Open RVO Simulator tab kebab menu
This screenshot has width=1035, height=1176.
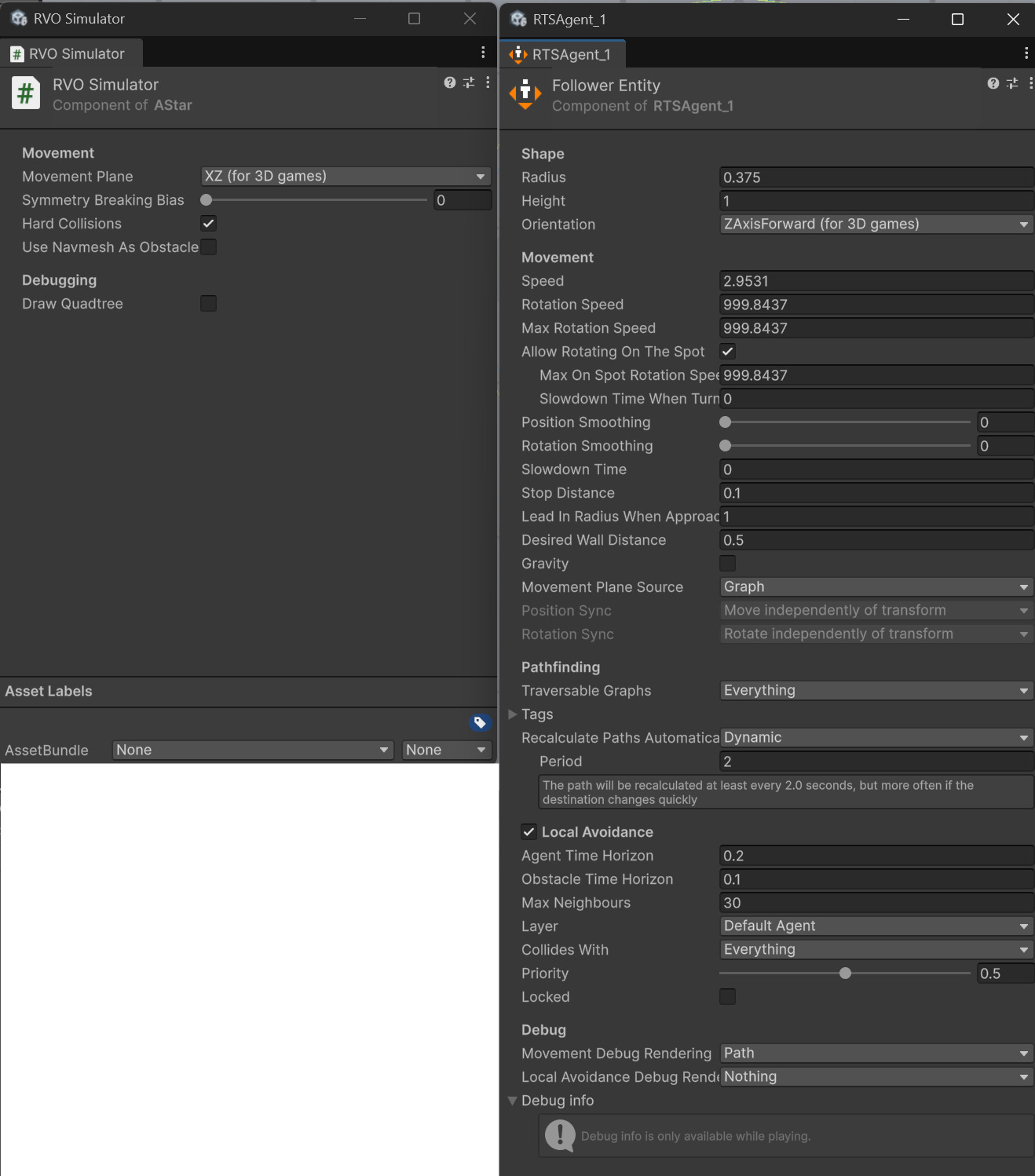coord(483,53)
